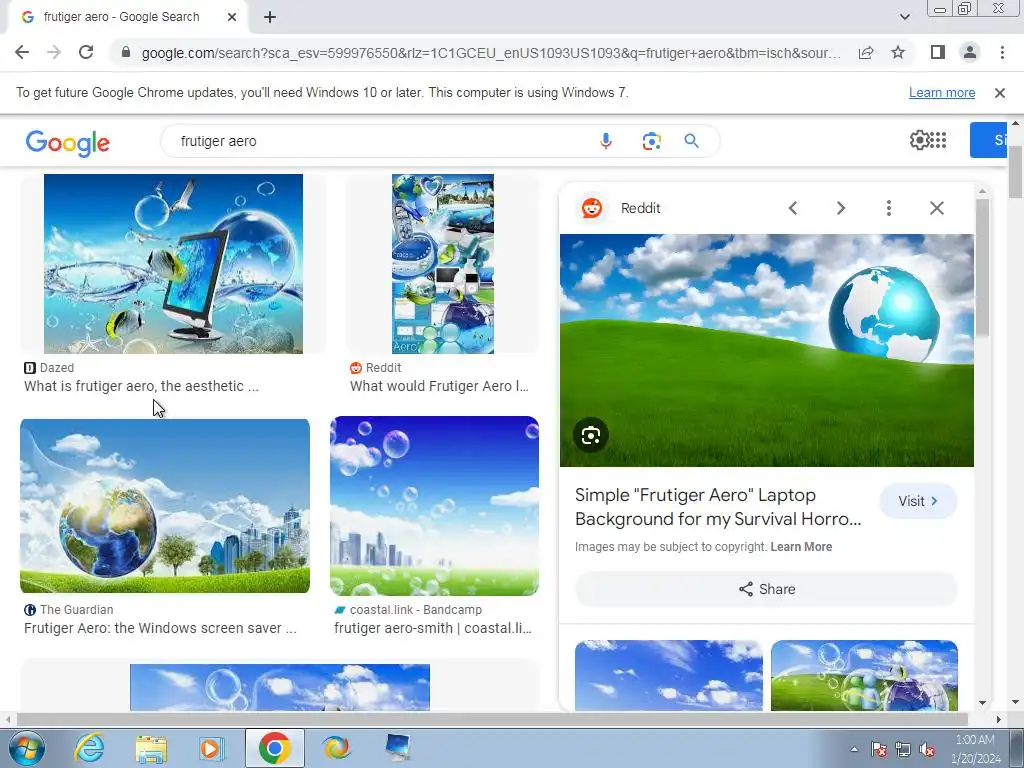The height and width of the screenshot is (768, 1024).
Task: Reload the current page
Action: pyautogui.click(x=86, y=52)
